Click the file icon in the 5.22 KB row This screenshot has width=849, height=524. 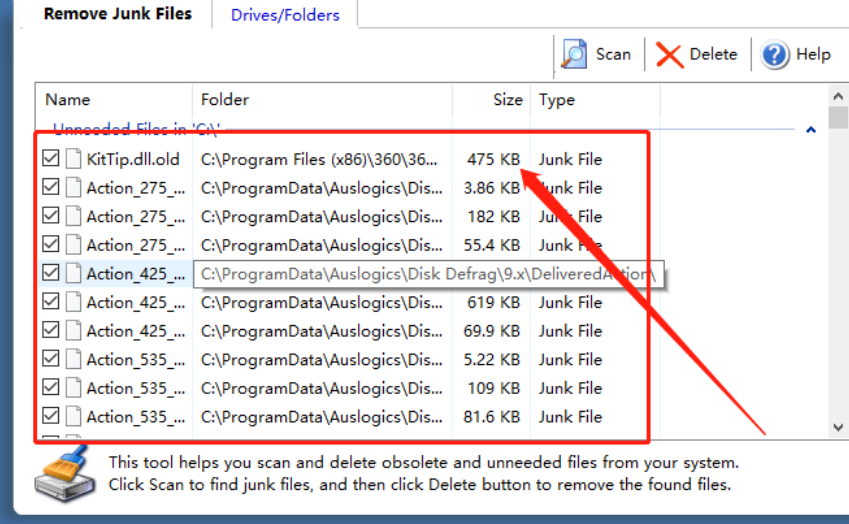click(x=74, y=359)
